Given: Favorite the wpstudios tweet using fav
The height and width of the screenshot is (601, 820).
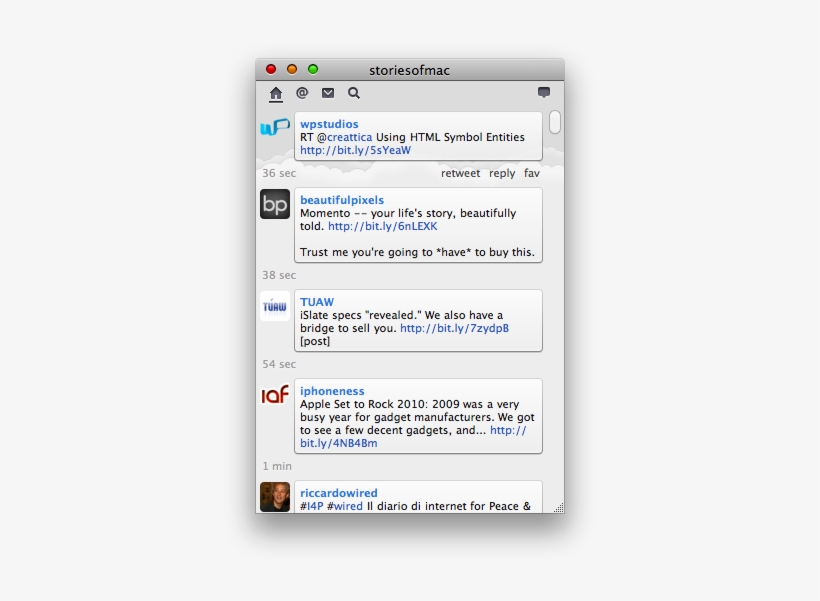Looking at the screenshot, I should [531, 172].
